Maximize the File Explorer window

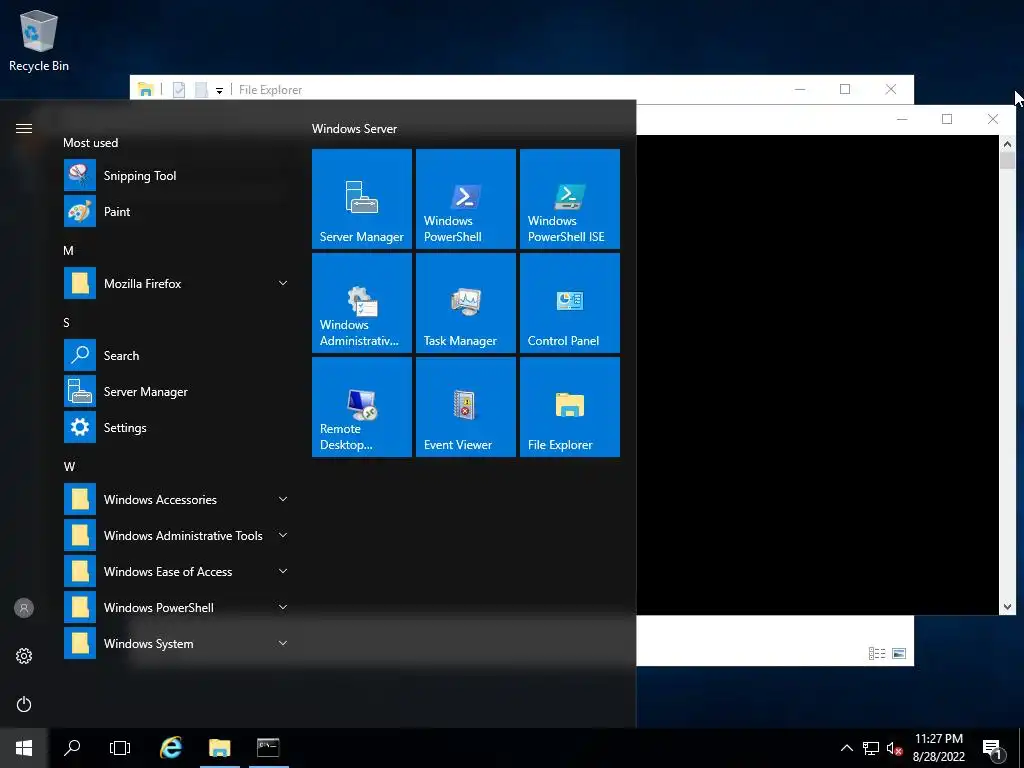point(845,89)
